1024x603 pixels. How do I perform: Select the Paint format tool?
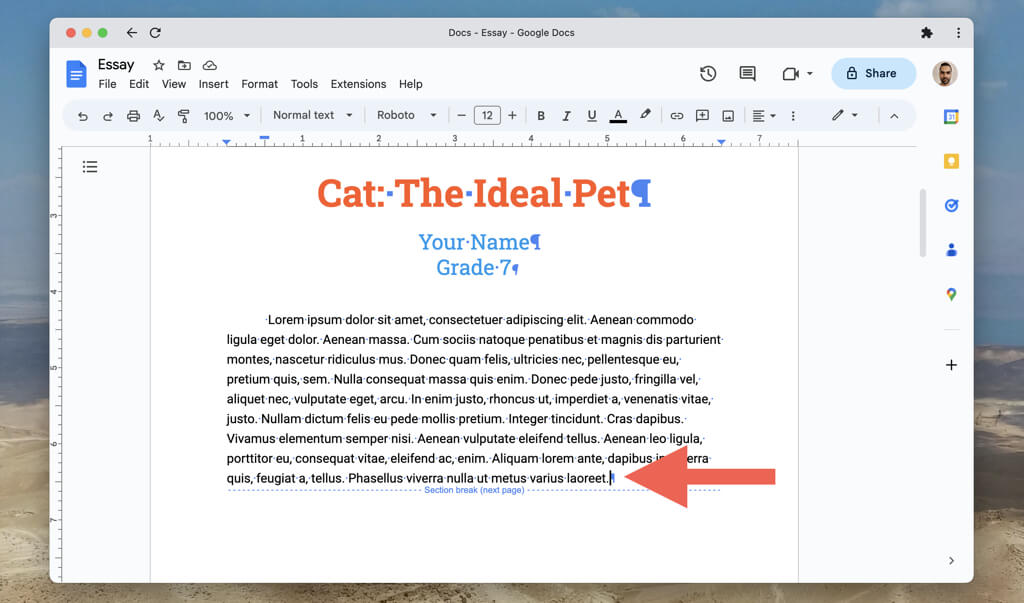point(183,116)
